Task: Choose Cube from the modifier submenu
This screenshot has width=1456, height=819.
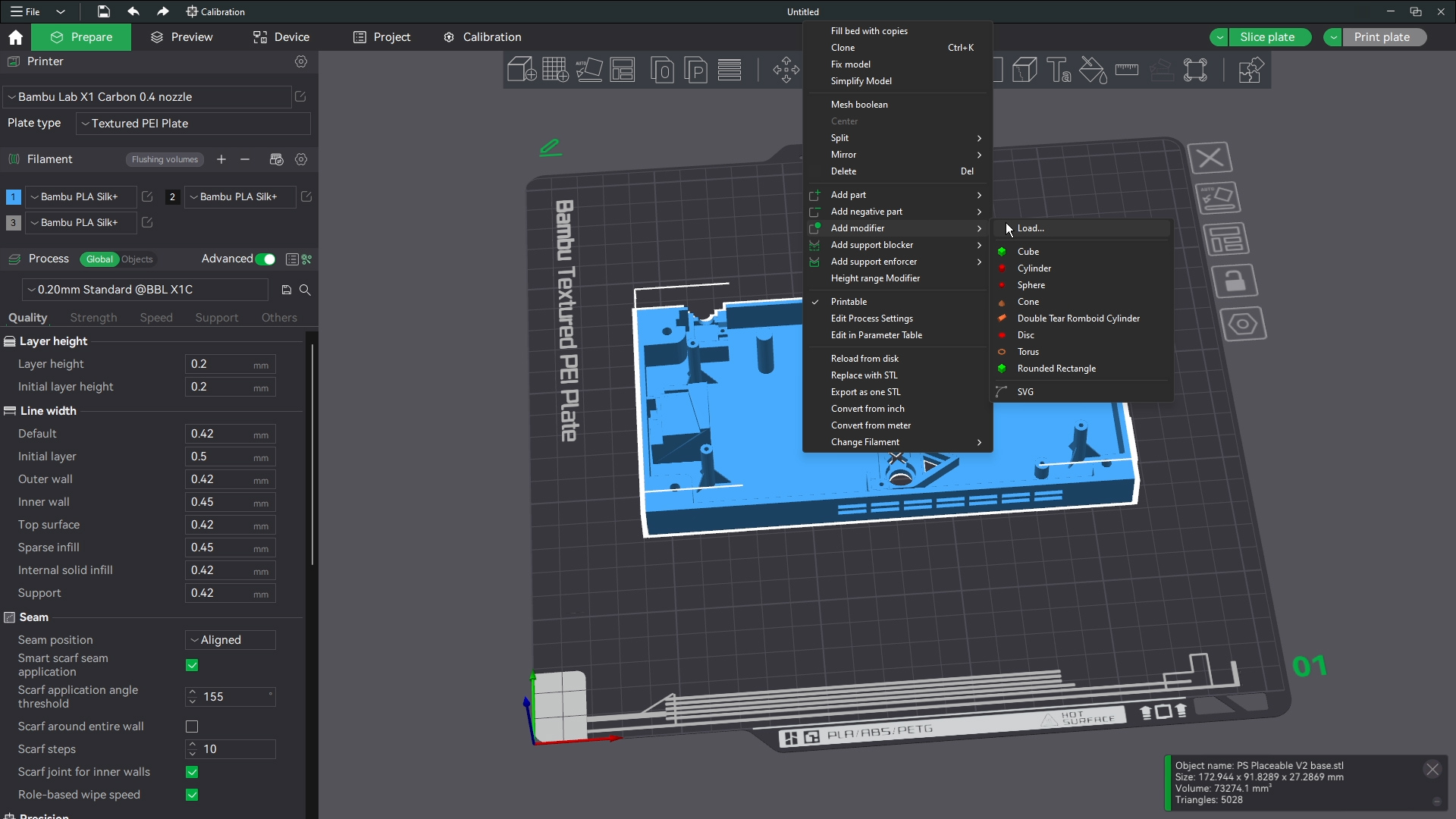Action: [x=1028, y=252]
